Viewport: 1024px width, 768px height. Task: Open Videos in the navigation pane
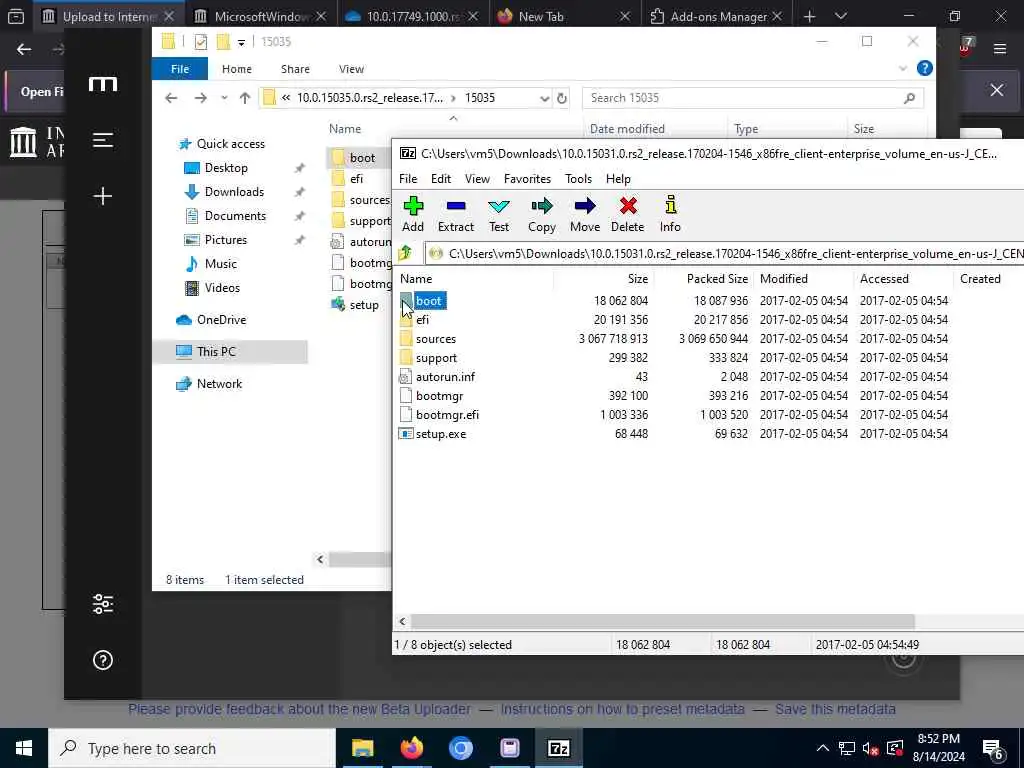click(x=213, y=288)
